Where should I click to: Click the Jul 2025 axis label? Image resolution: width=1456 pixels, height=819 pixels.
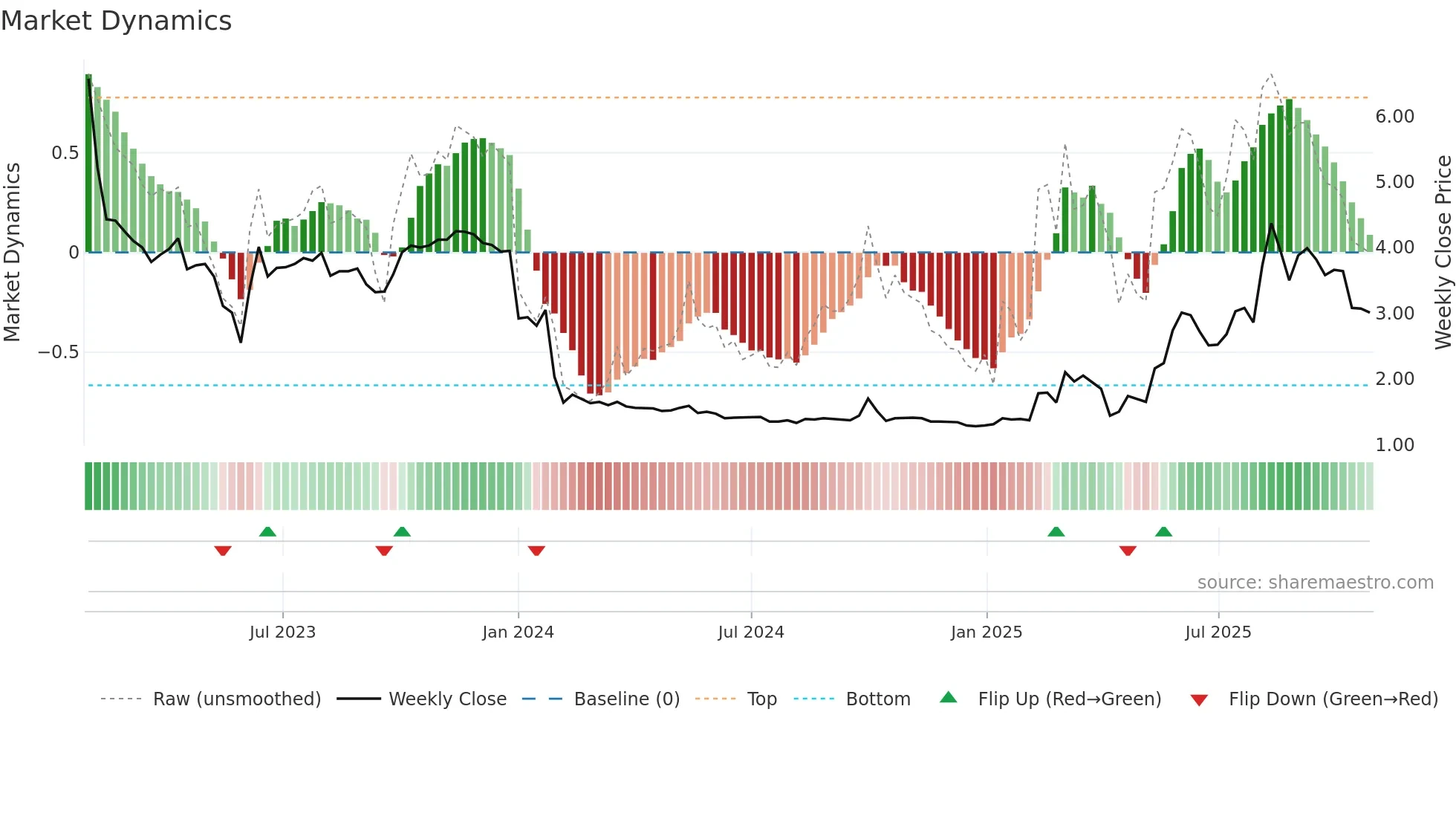click(x=1218, y=632)
